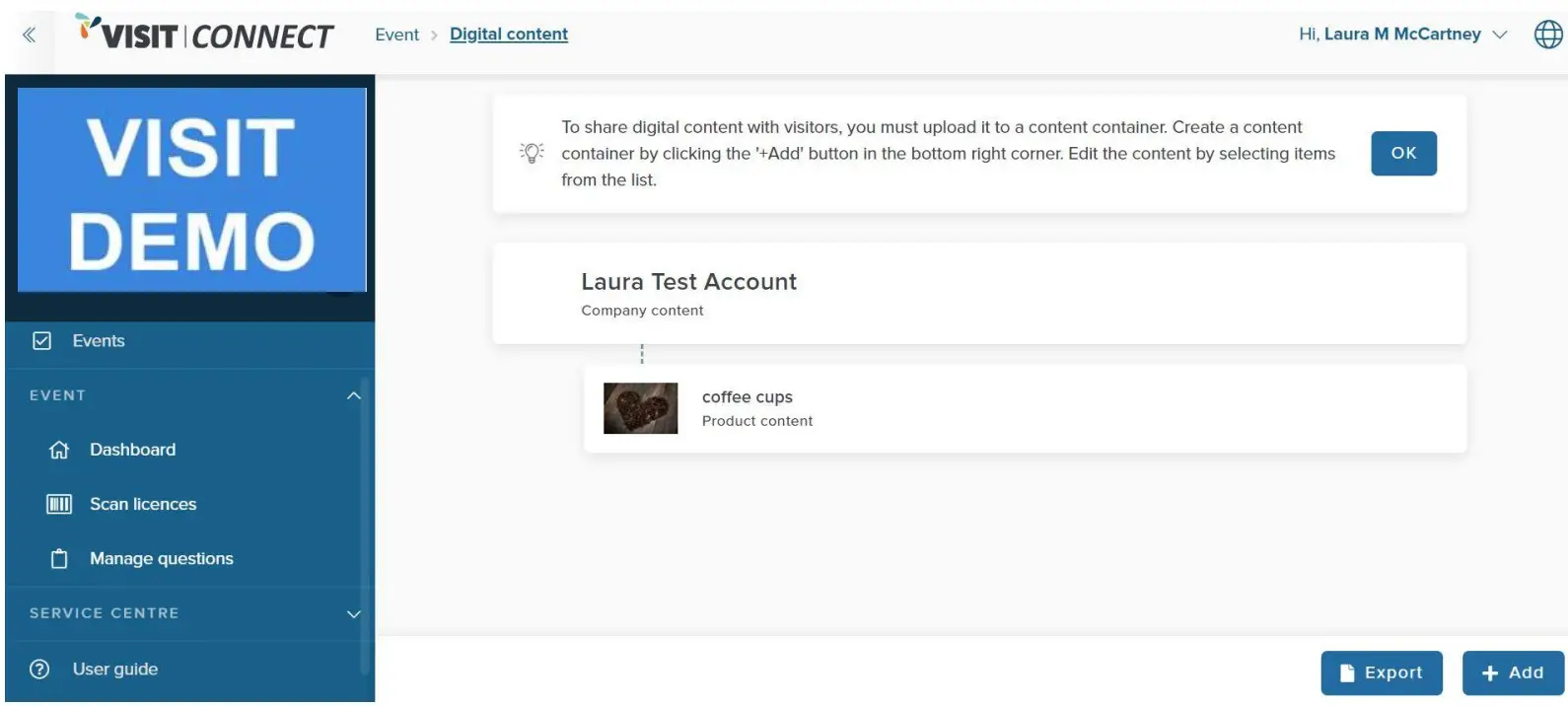This screenshot has width=1568, height=706.
Task: Click the User guide question mark icon
Action: coord(39,670)
